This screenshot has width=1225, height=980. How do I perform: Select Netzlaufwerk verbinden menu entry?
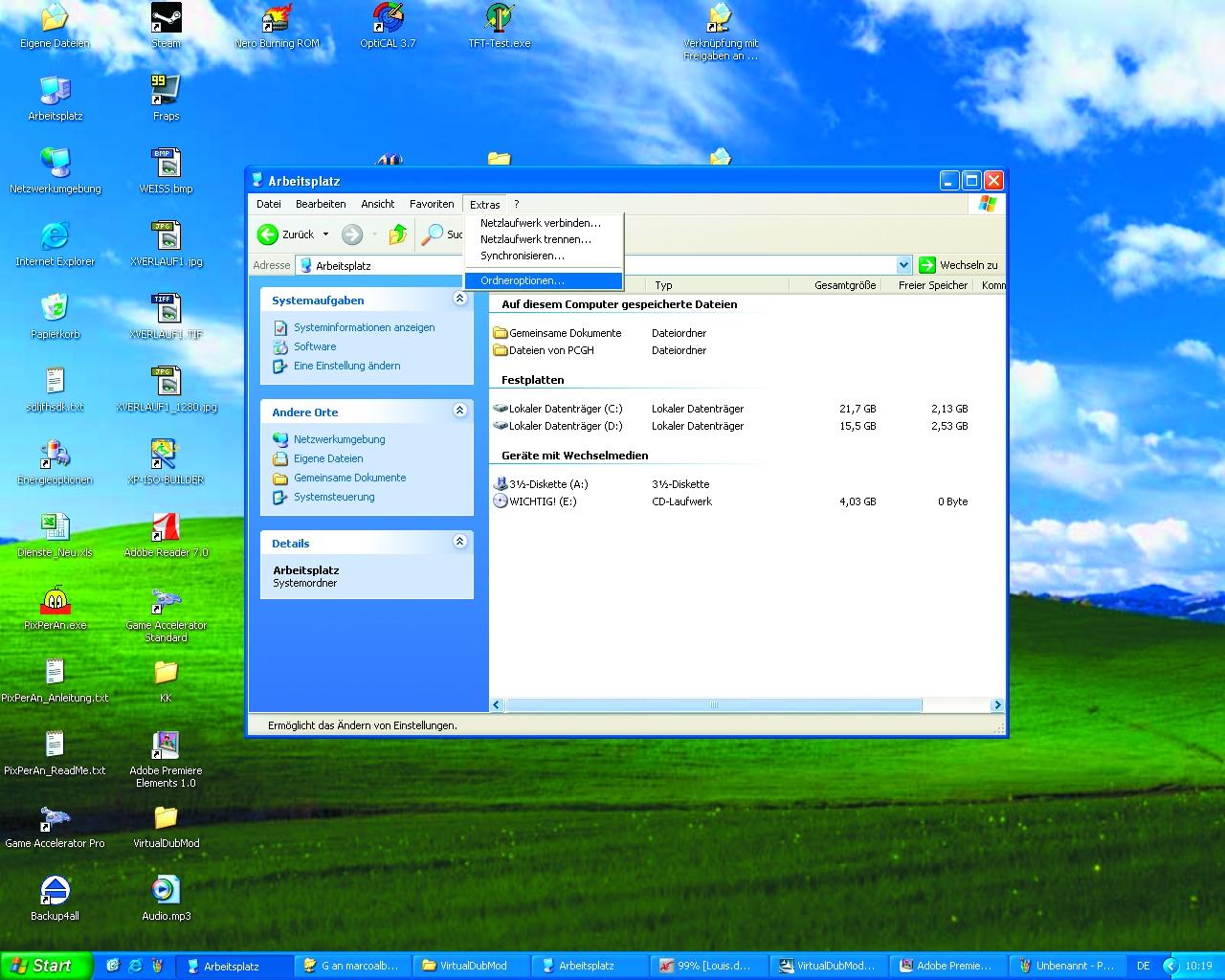(544, 223)
